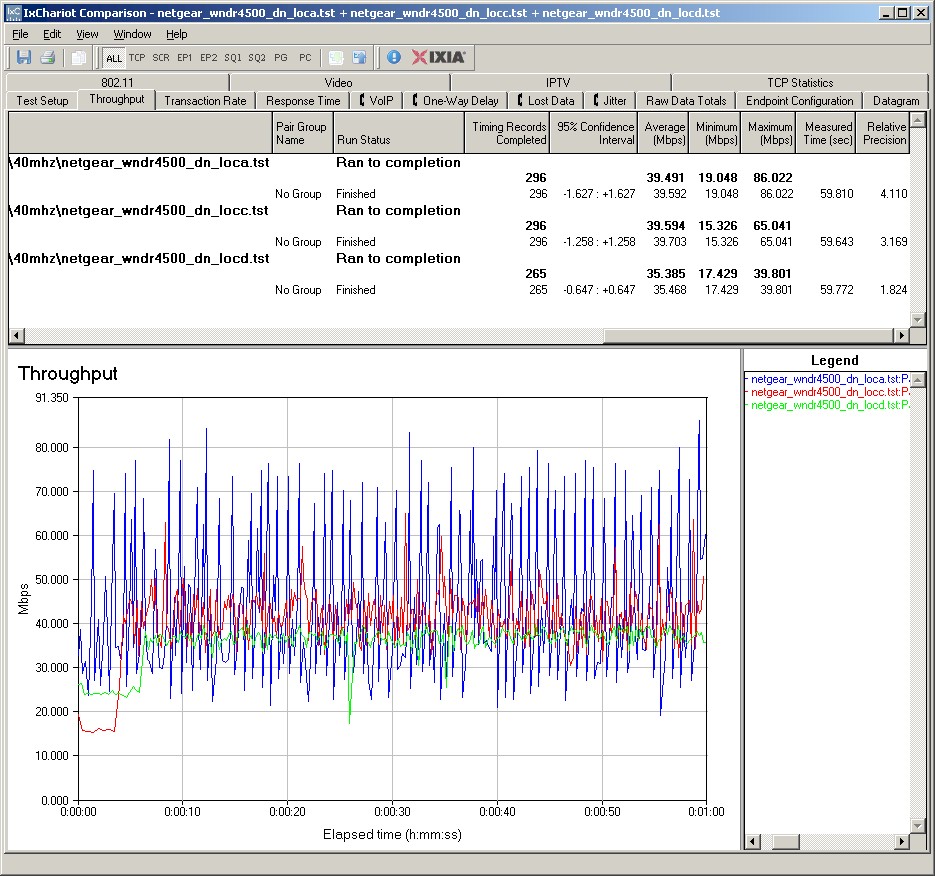Toggle the PG filter button

pyautogui.click(x=280, y=58)
